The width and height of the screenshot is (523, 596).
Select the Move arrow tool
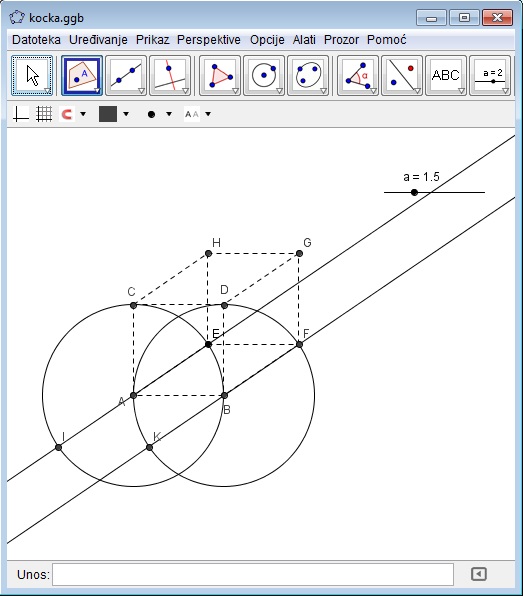(32, 75)
